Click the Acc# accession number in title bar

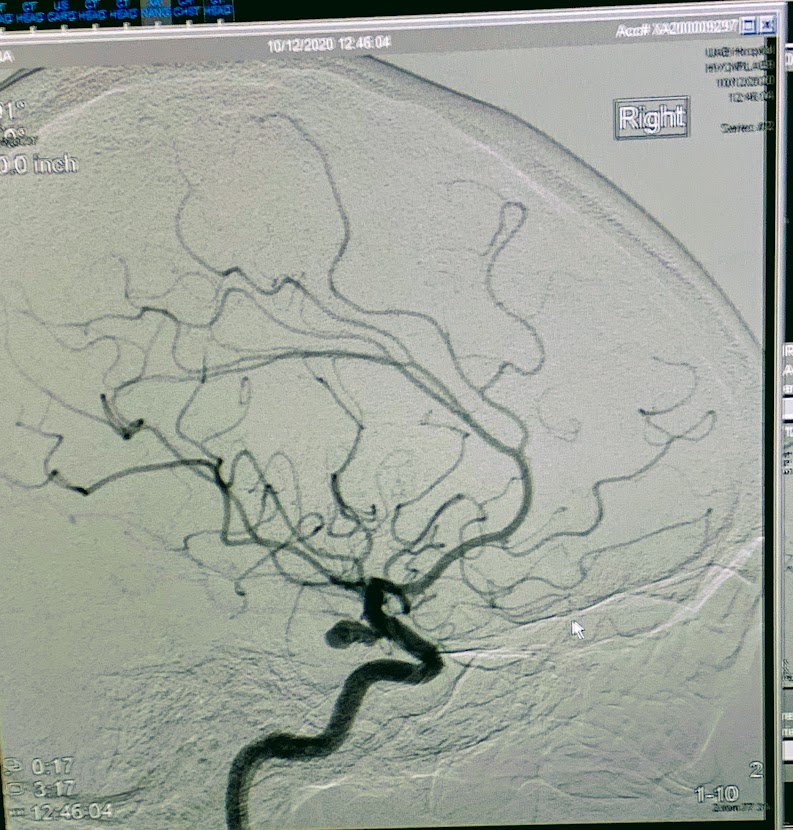[x=678, y=30]
